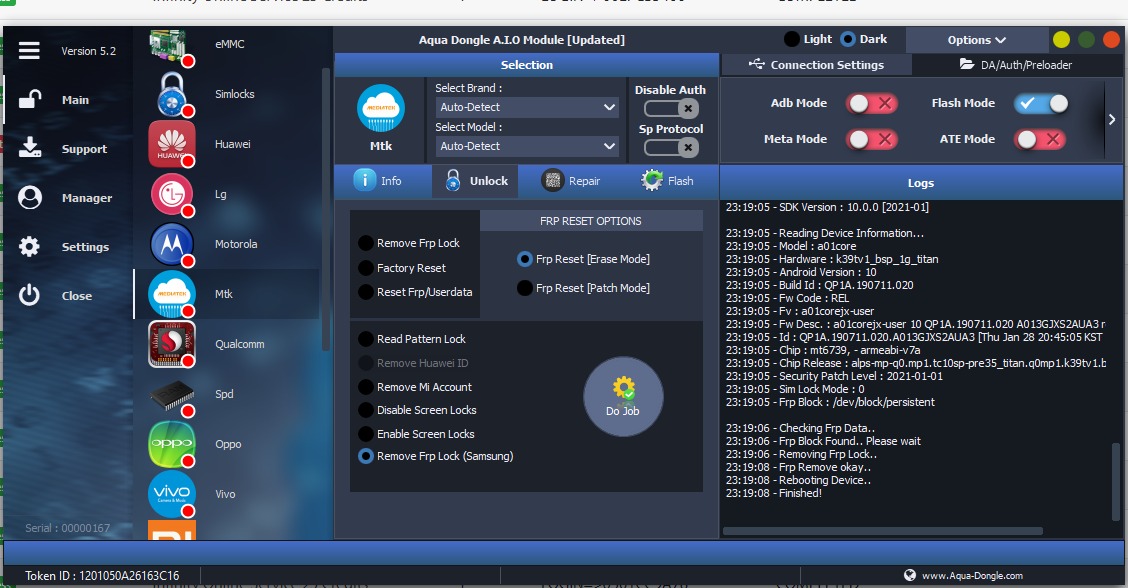Click the Logs panel header
The height and width of the screenshot is (588, 1128).
pyautogui.click(x=921, y=183)
